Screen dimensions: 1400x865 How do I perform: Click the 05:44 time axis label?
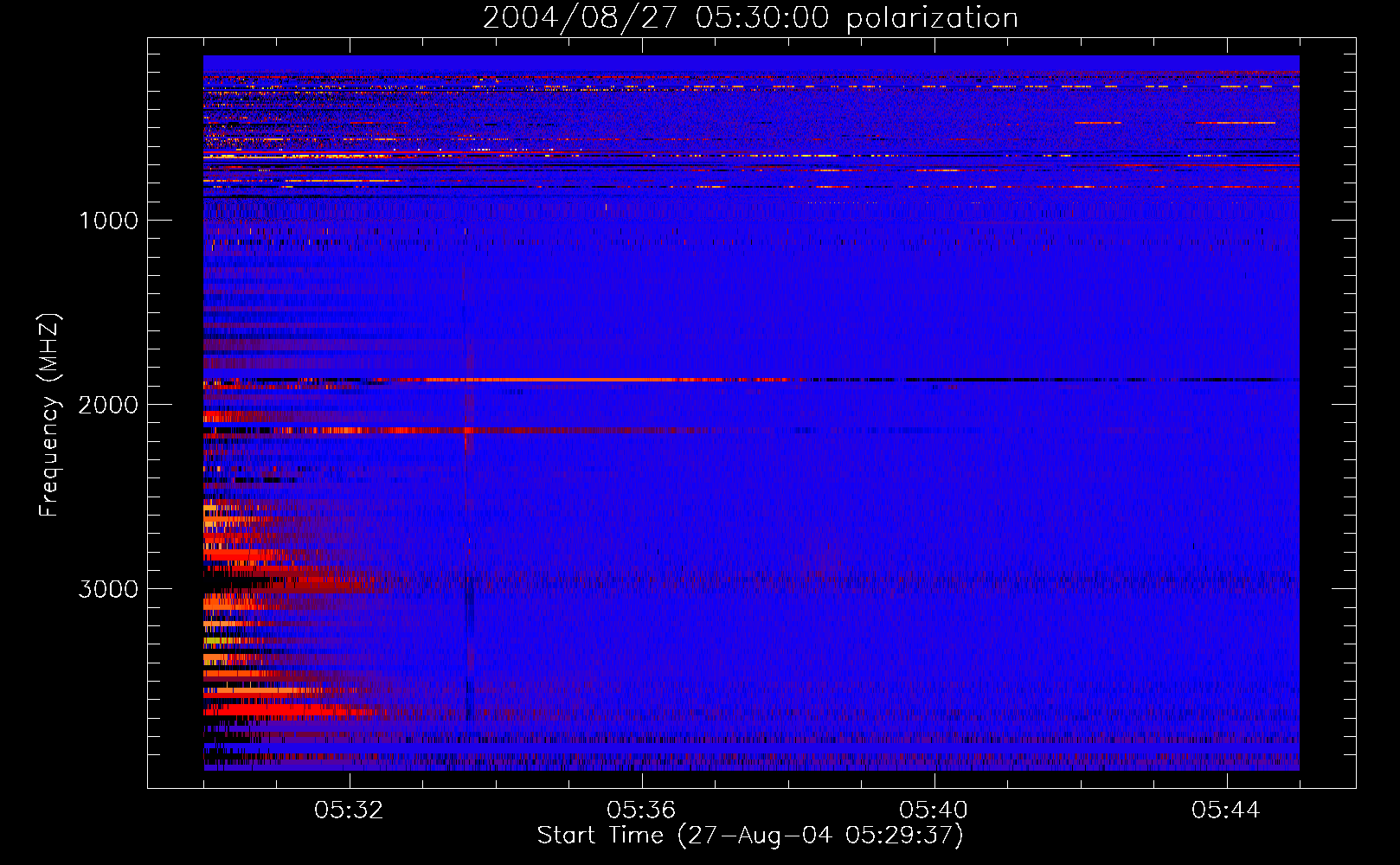[x=1226, y=810]
